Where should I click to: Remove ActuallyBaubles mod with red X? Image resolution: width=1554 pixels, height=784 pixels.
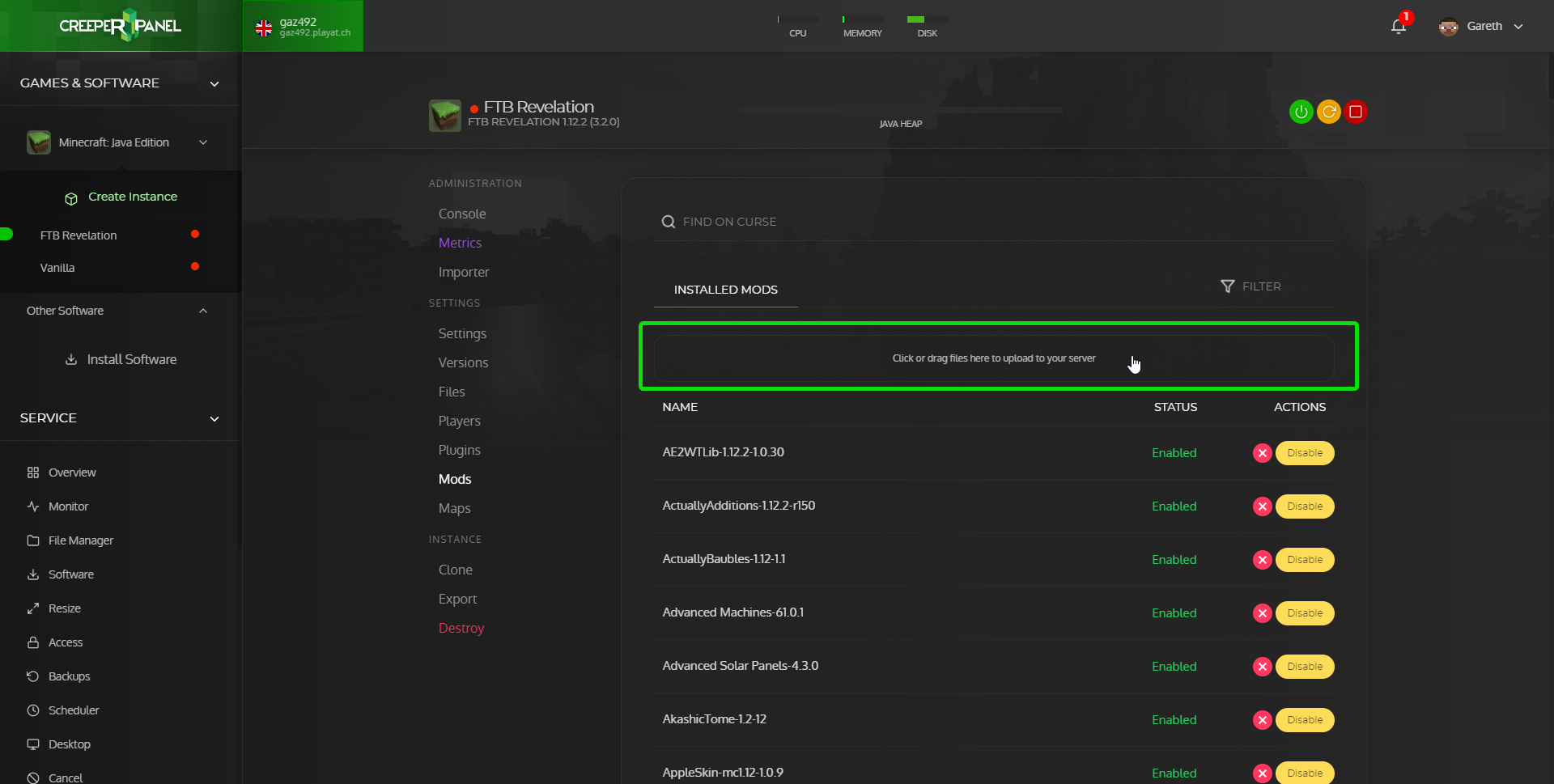pos(1262,560)
